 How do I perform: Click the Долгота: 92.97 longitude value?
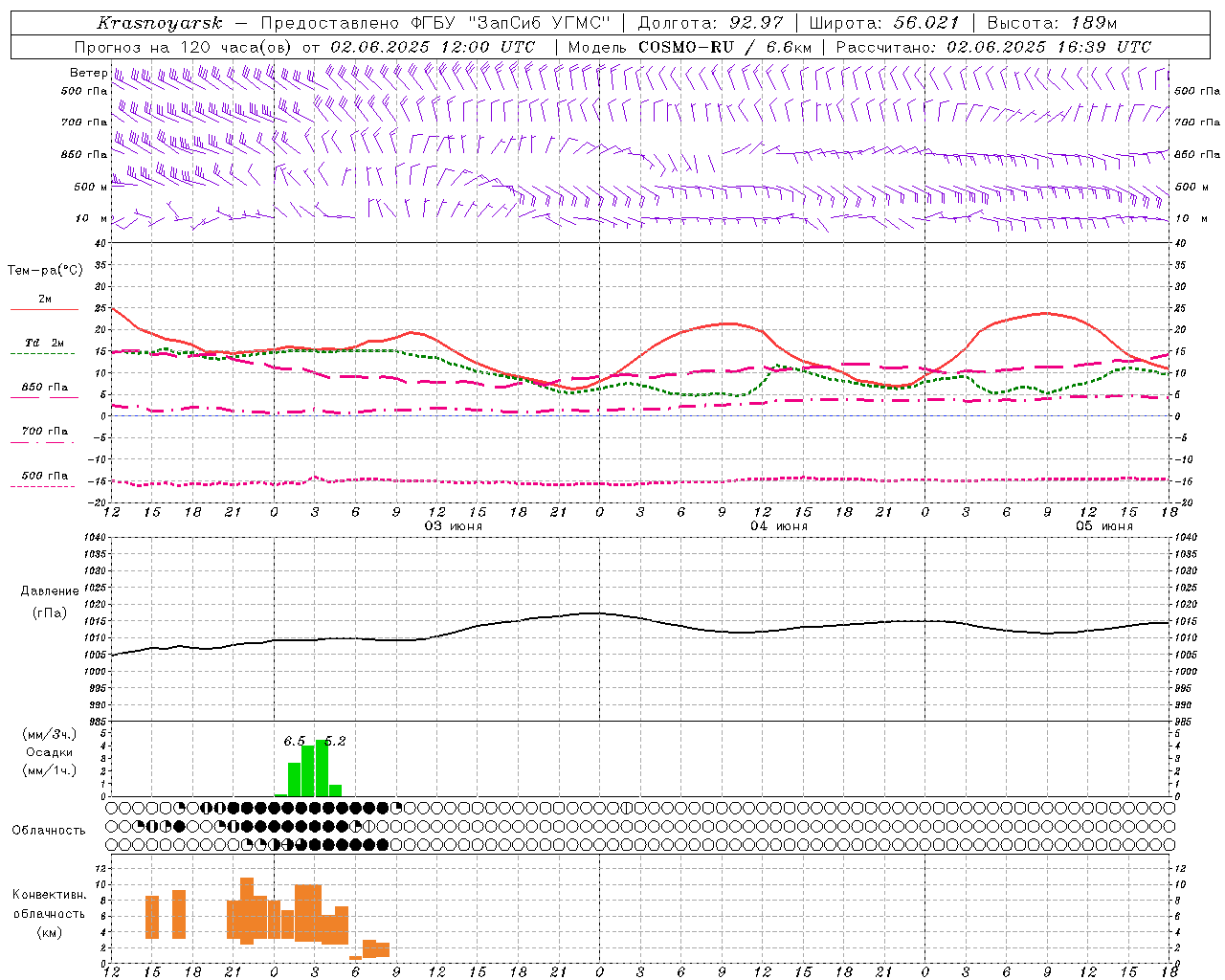[710, 23]
